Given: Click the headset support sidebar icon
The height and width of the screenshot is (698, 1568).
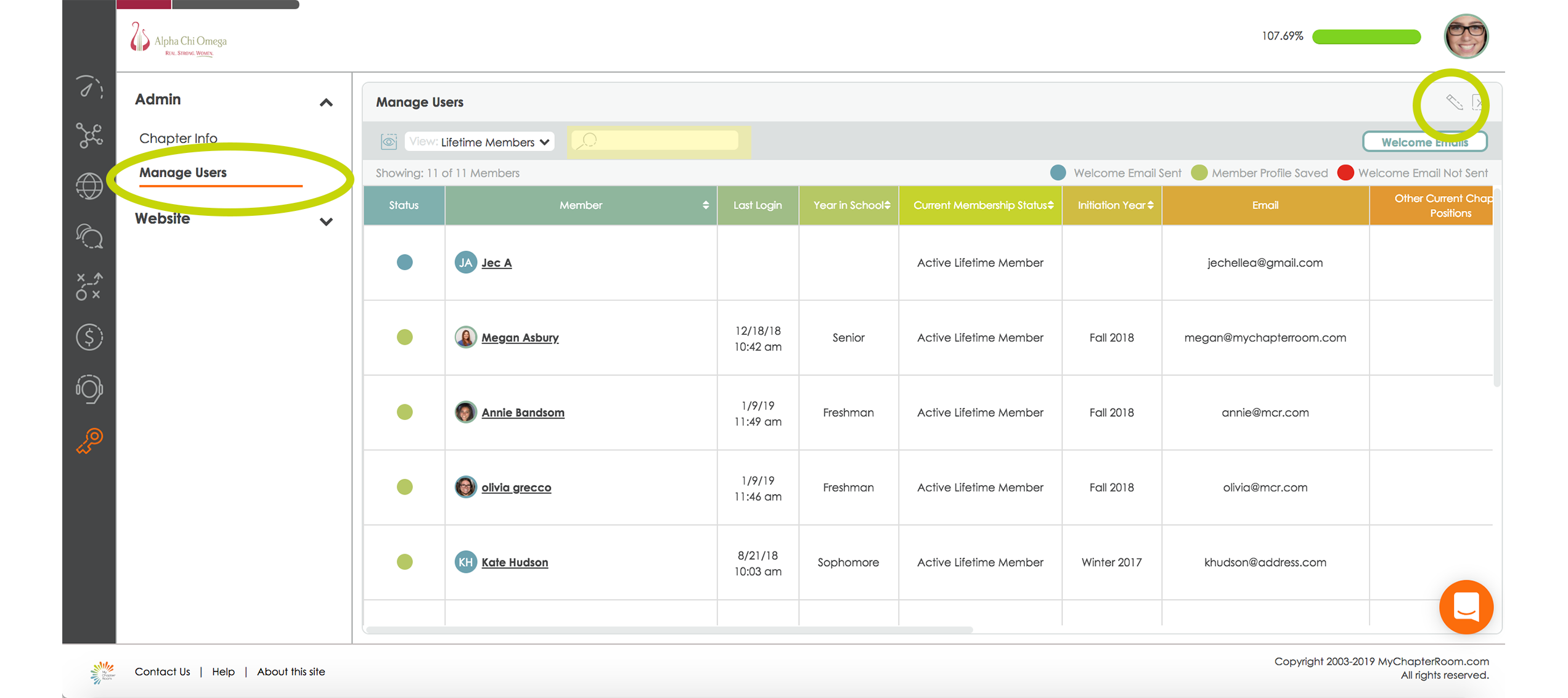Looking at the screenshot, I should pos(89,389).
